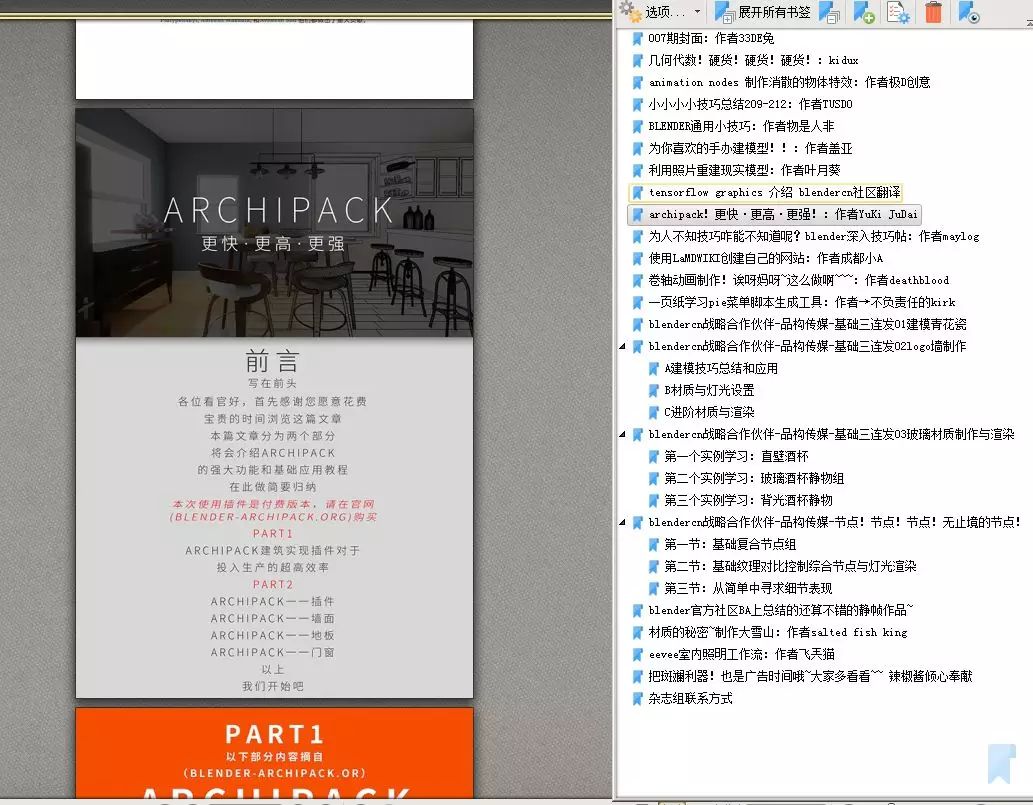The image size is (1033, 805).
Task: Delete bookmark with the red trash icon
Action: pyautogui.click(x=934, y=12)
